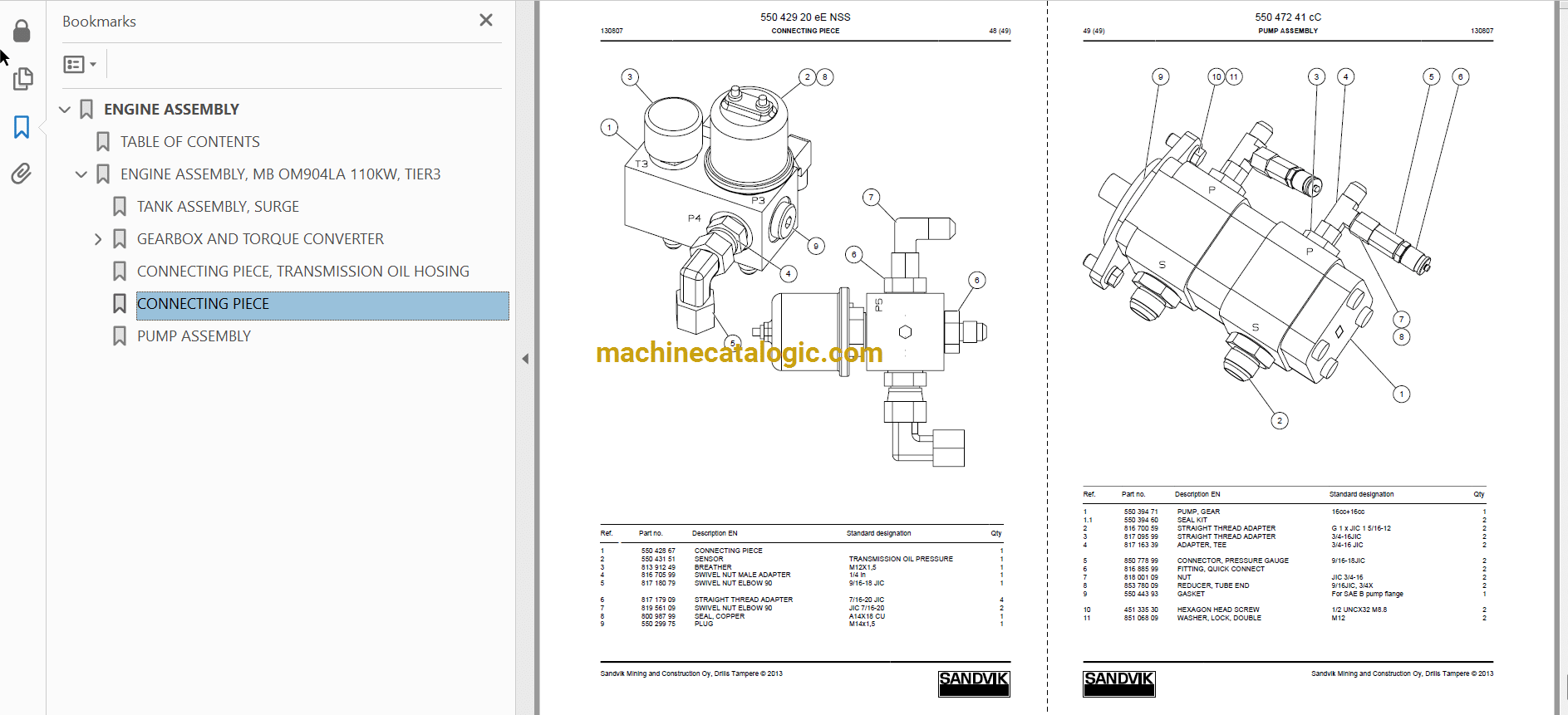The height and width of the screenshot is (715, 1568).
Task: Collapse the ENGINE ASSEMBLY bookmark tree
Action: click(65, 110)
